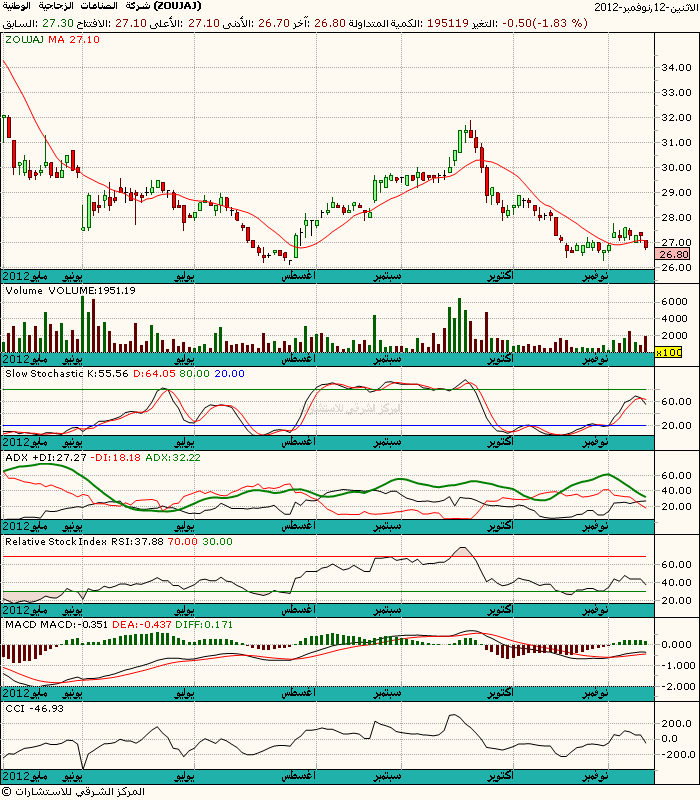Click the pink 26.80 current price tag

tap(673, 254)
